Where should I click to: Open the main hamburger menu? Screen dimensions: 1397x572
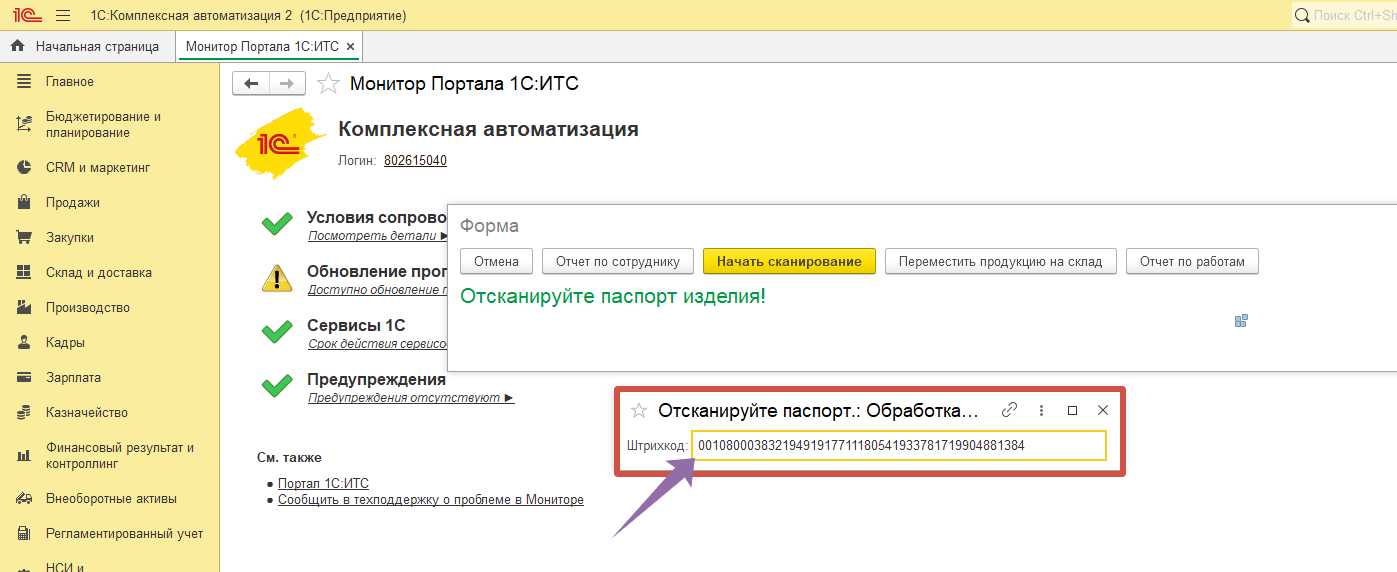point(63,16)
